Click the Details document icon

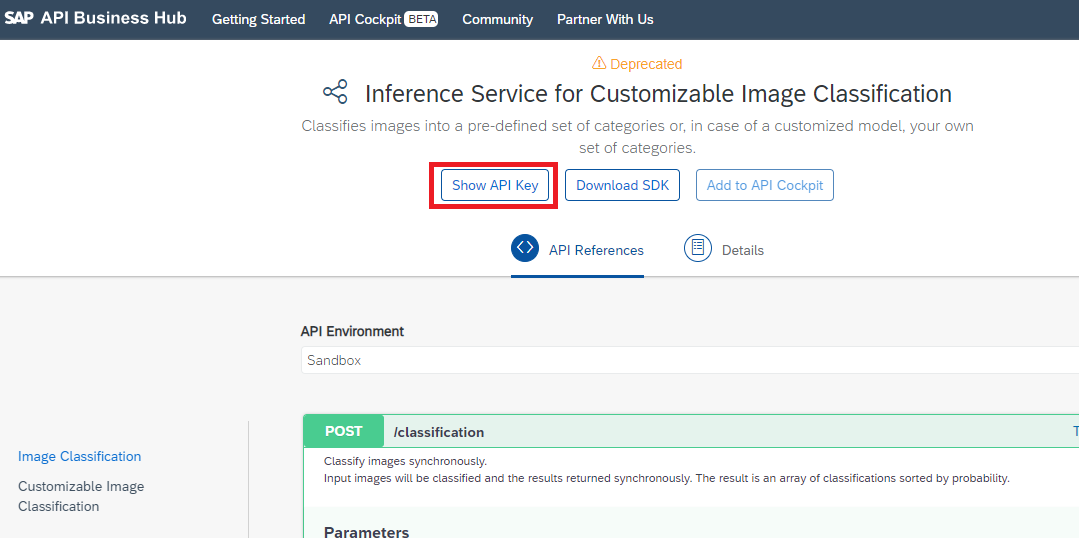(x=698, y=248)
